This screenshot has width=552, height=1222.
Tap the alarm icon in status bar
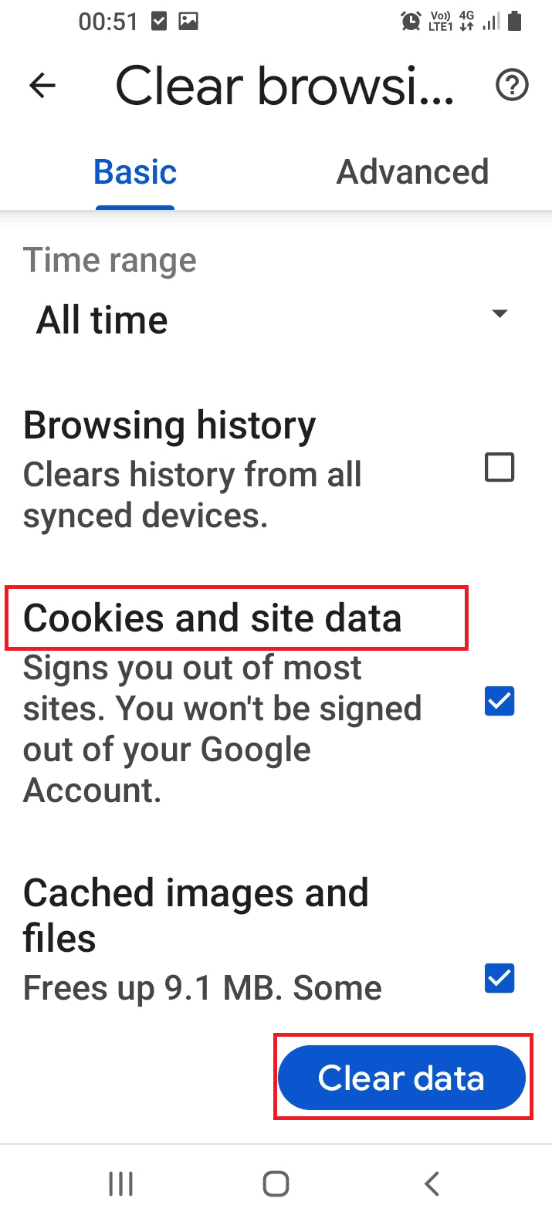point(410,20)
